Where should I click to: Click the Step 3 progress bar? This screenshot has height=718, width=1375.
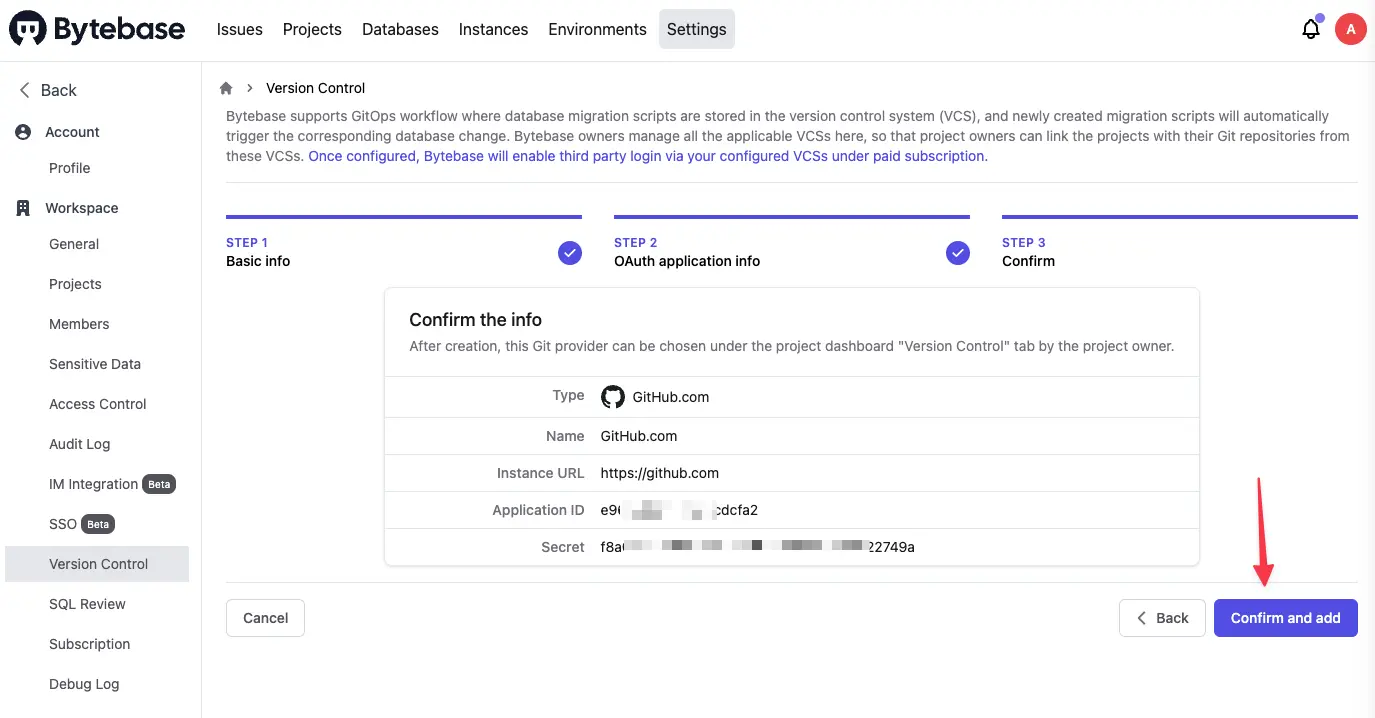[x=1180, y=216]
